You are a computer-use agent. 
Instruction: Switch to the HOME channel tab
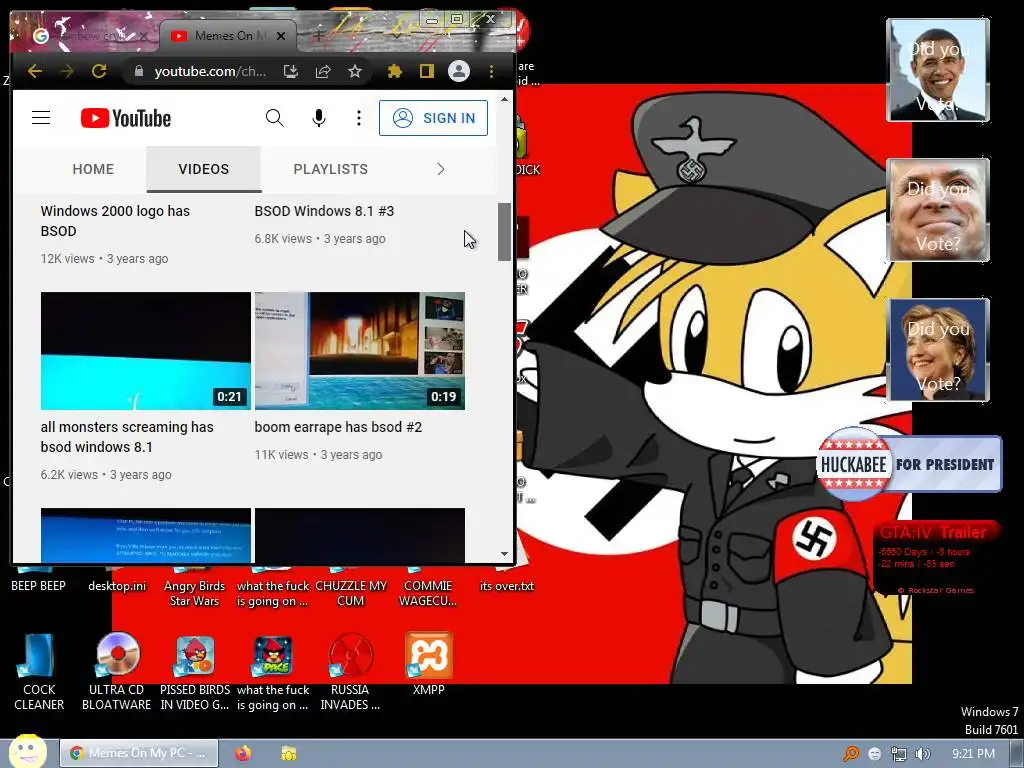(x=93, y=169)
